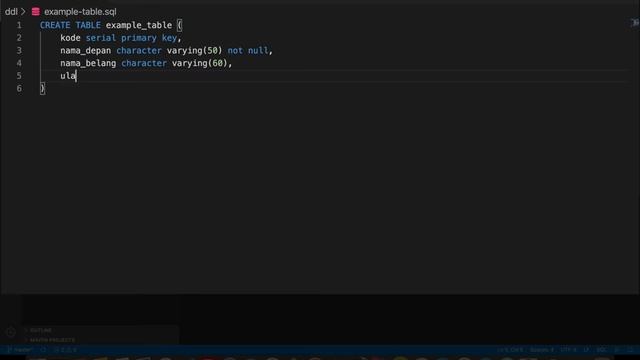
Task: Click the nama_belang column name
Action: [88, 63]
